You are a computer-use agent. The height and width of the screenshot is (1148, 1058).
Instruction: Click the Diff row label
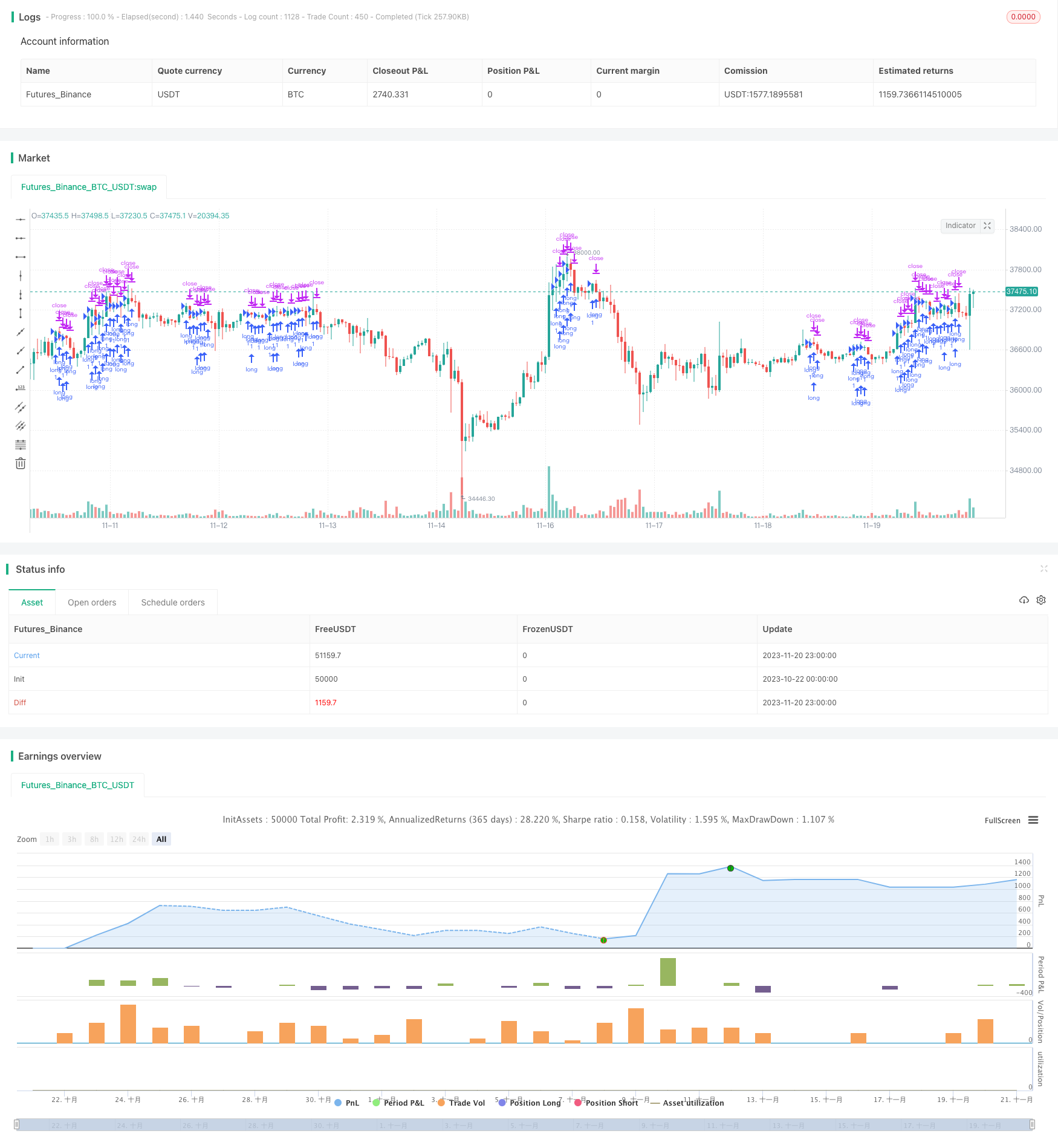pos(20,703)
